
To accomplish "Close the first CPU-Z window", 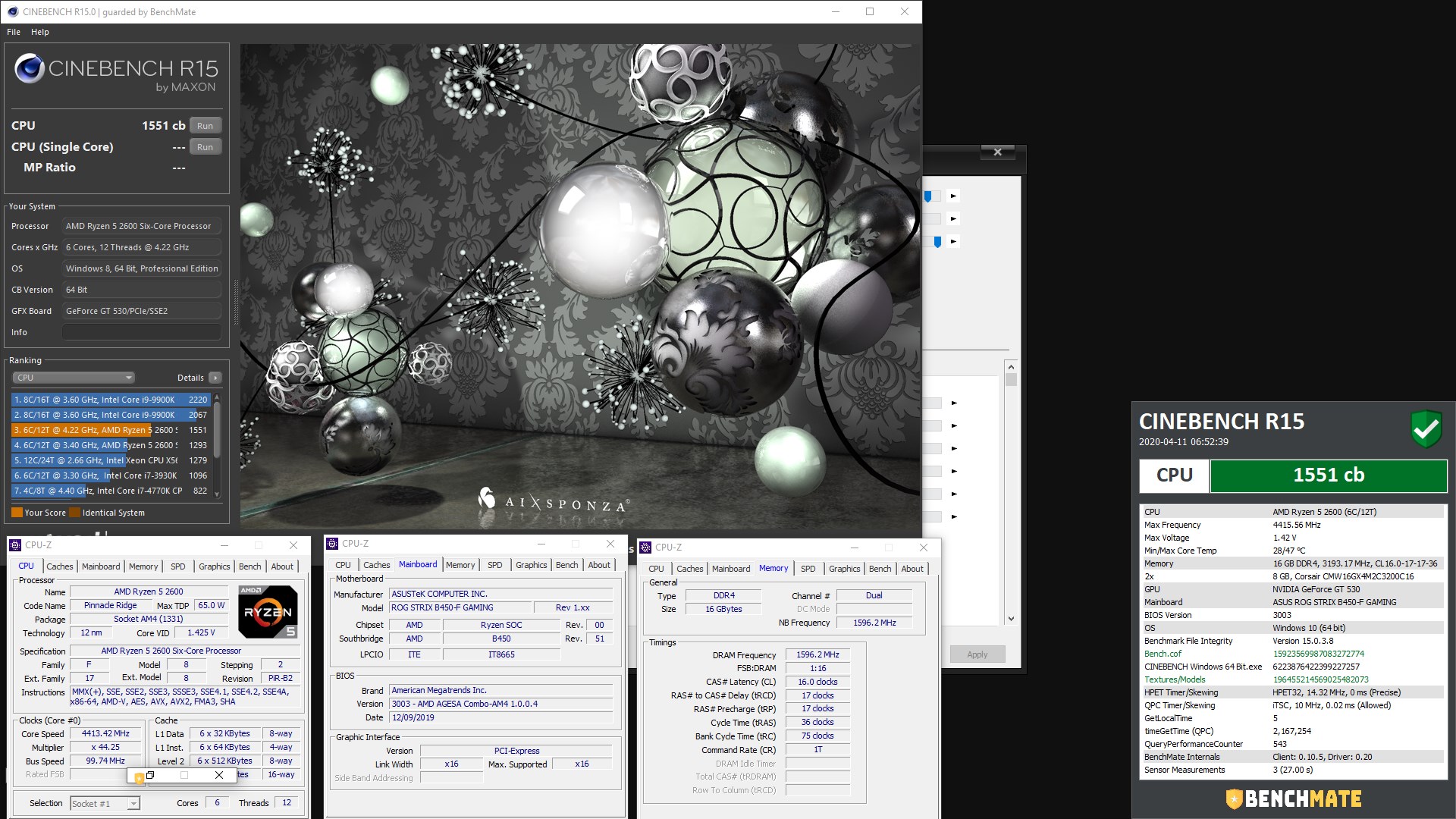I will [293, 545].
